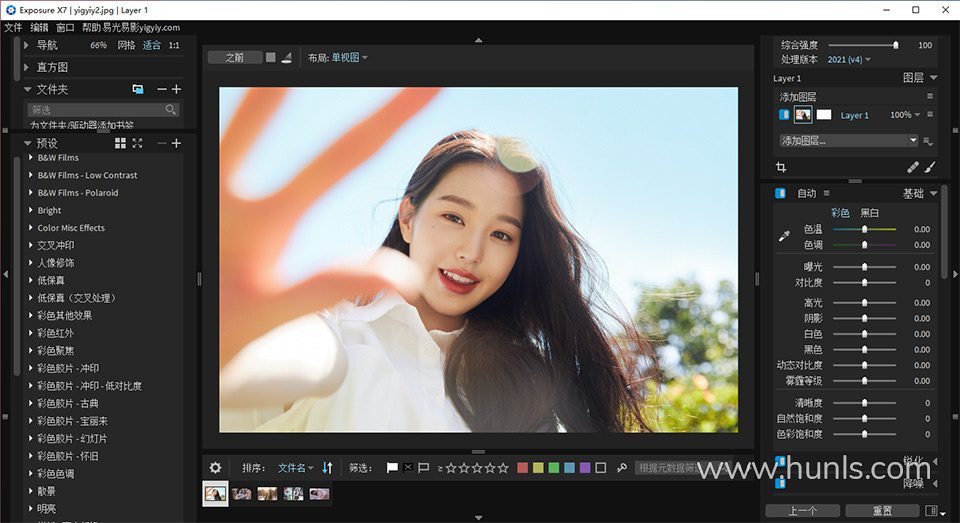Select the spot heal bandage tool
960x523 pixels.
point(912,167)
